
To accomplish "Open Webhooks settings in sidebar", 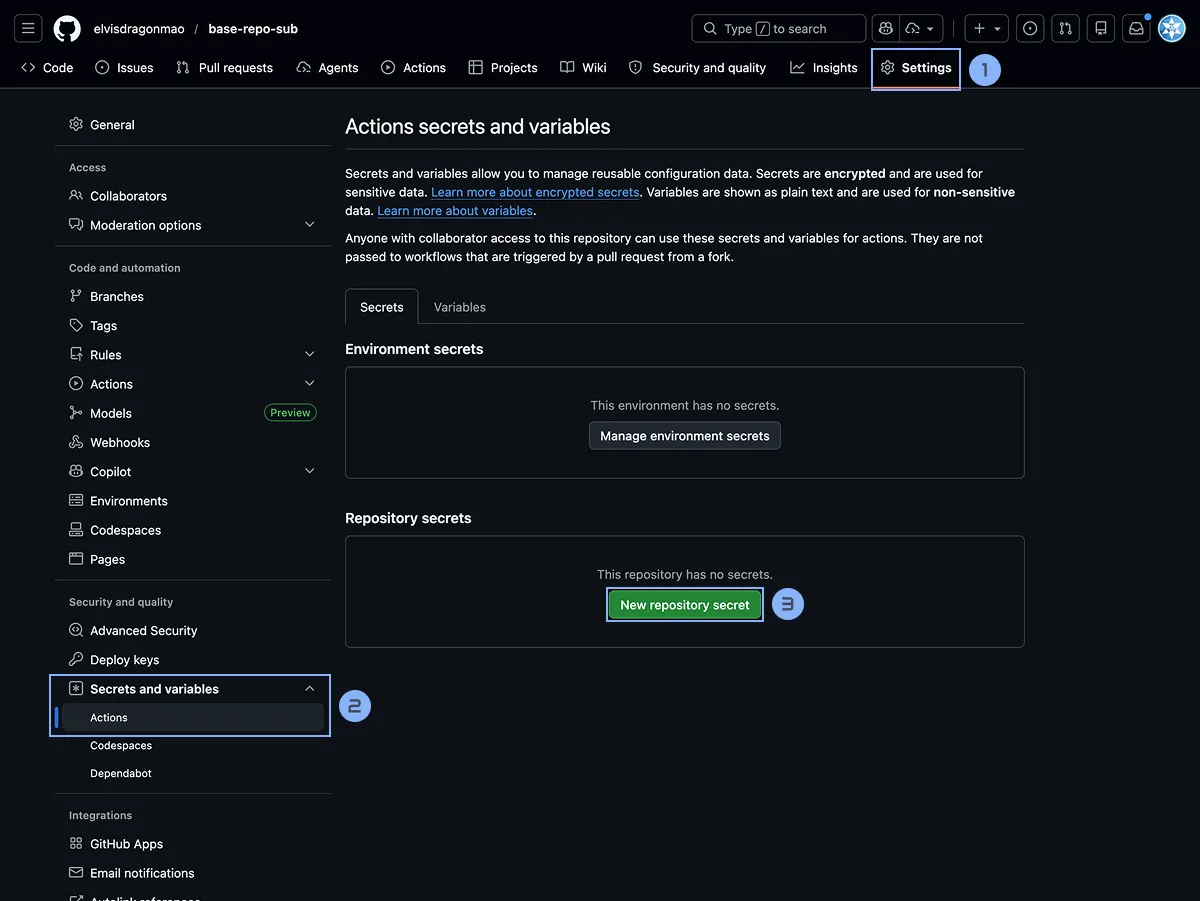I will coord(120,442).
